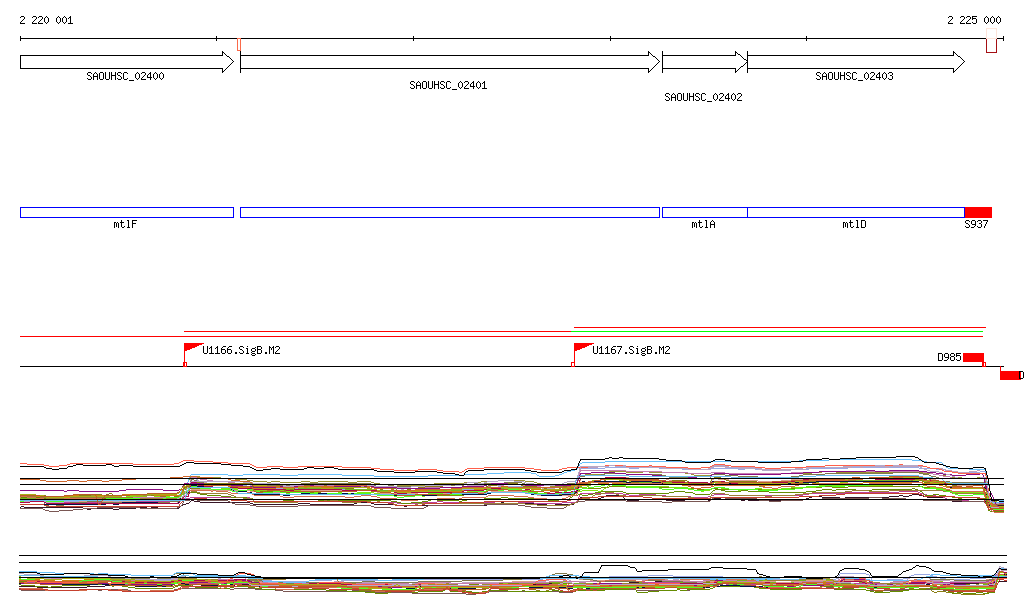Click the orange terminator mark after SAOUHSC_02400
Image resolution: width=1024 pixels, height=611 pixels.
click(239, 44)
